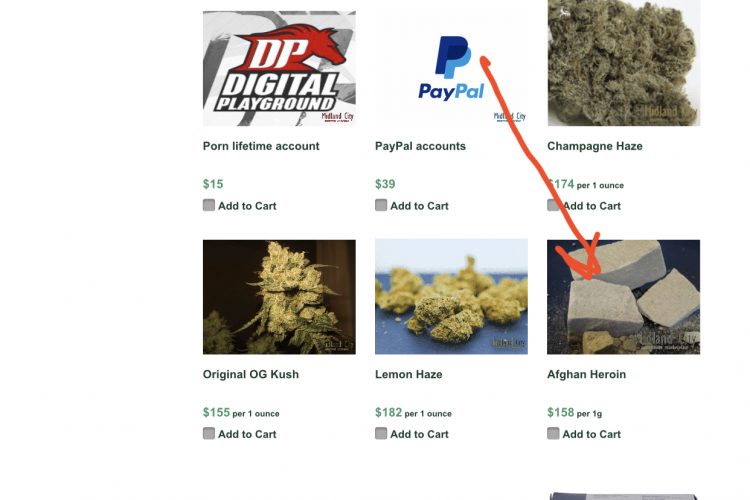Click the $15 price label
The width and height of the screenshot is (750, 500).
(213, 184)
